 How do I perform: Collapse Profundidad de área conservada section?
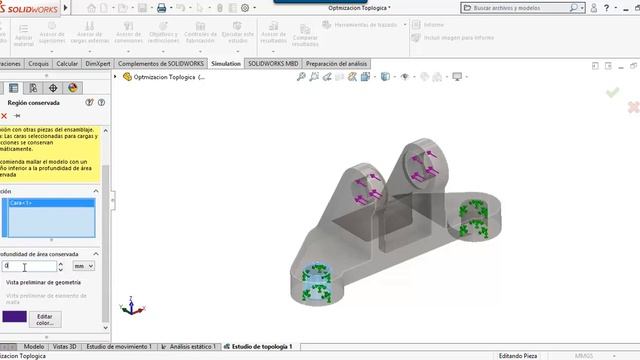tap(96, 254)
